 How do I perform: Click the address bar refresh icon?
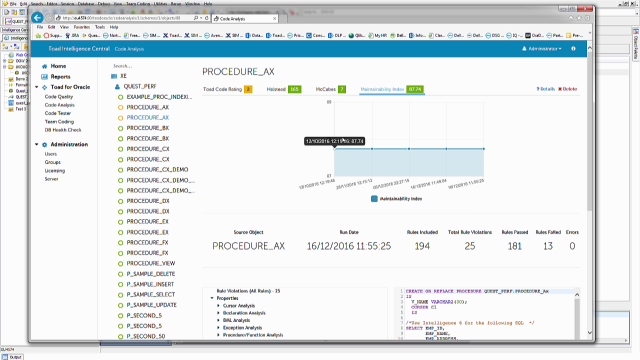[207, 18]
